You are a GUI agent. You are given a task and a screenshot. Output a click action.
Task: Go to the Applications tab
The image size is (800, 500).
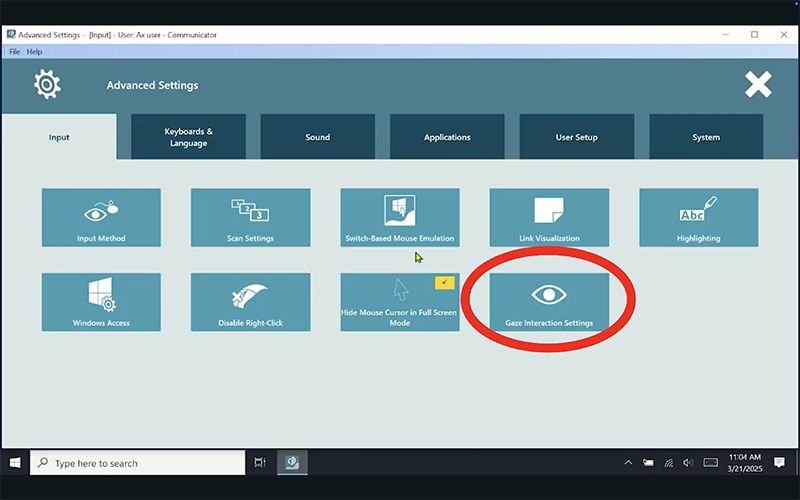[x=447, y=137]
